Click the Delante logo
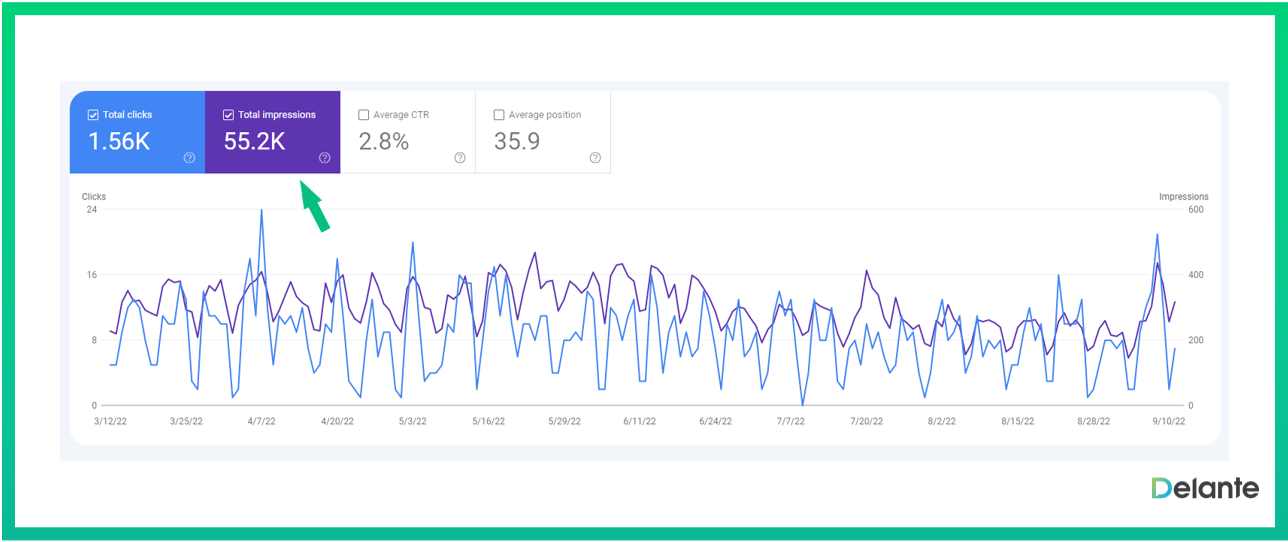 1204,488
